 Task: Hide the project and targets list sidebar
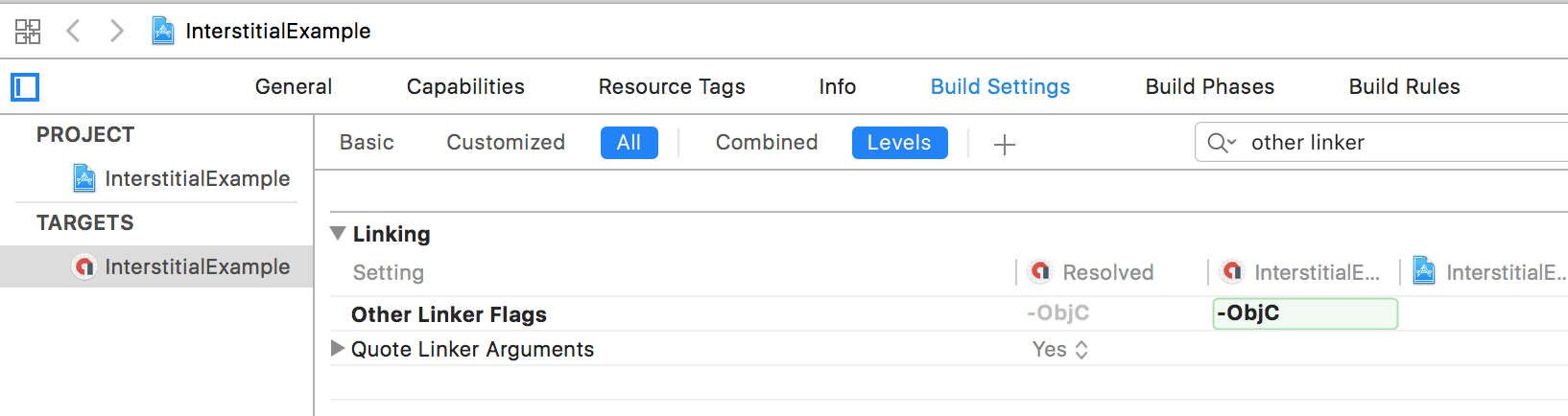(x=25, y=87)
